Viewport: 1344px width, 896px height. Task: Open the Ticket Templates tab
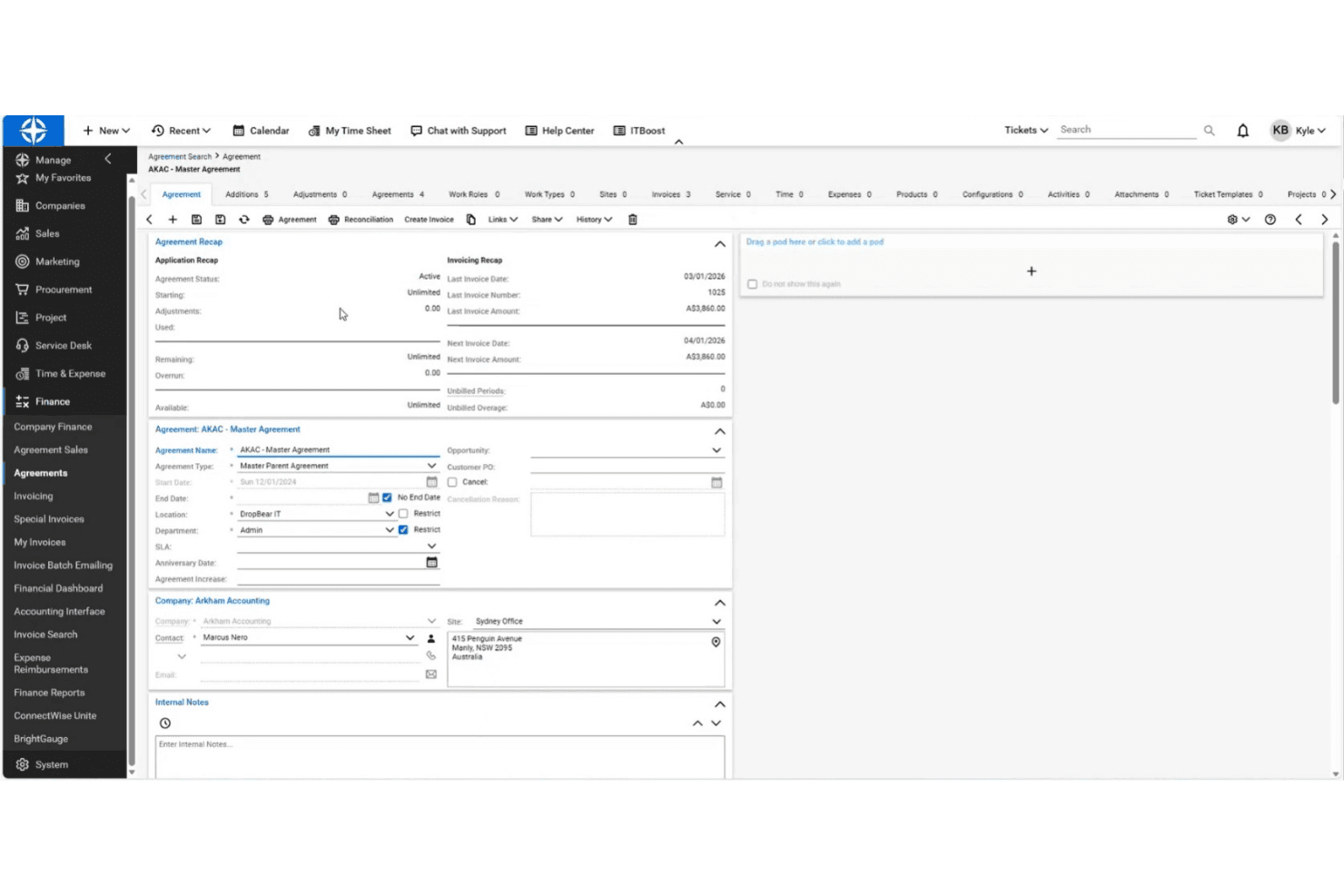click(x=1228, y=194)
